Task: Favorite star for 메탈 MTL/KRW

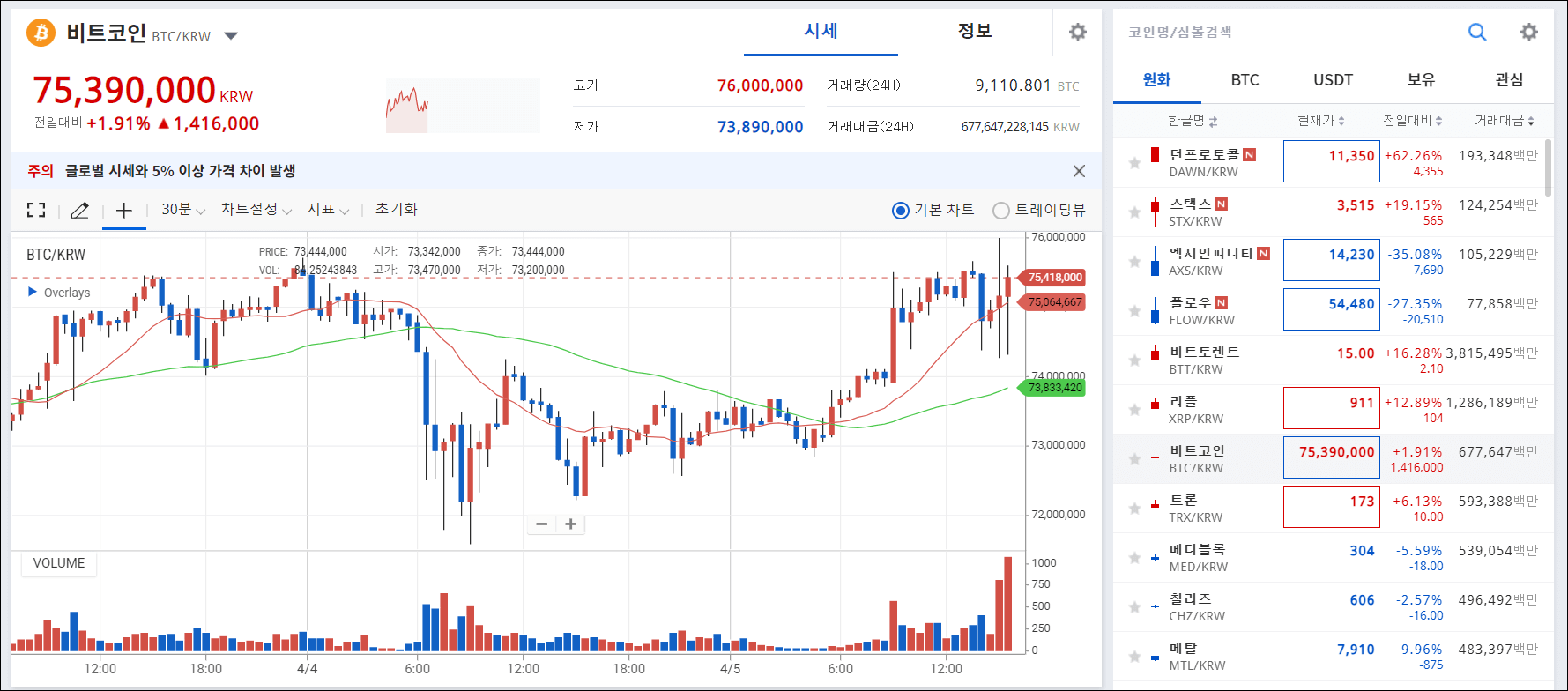Action: (1134, 657)
